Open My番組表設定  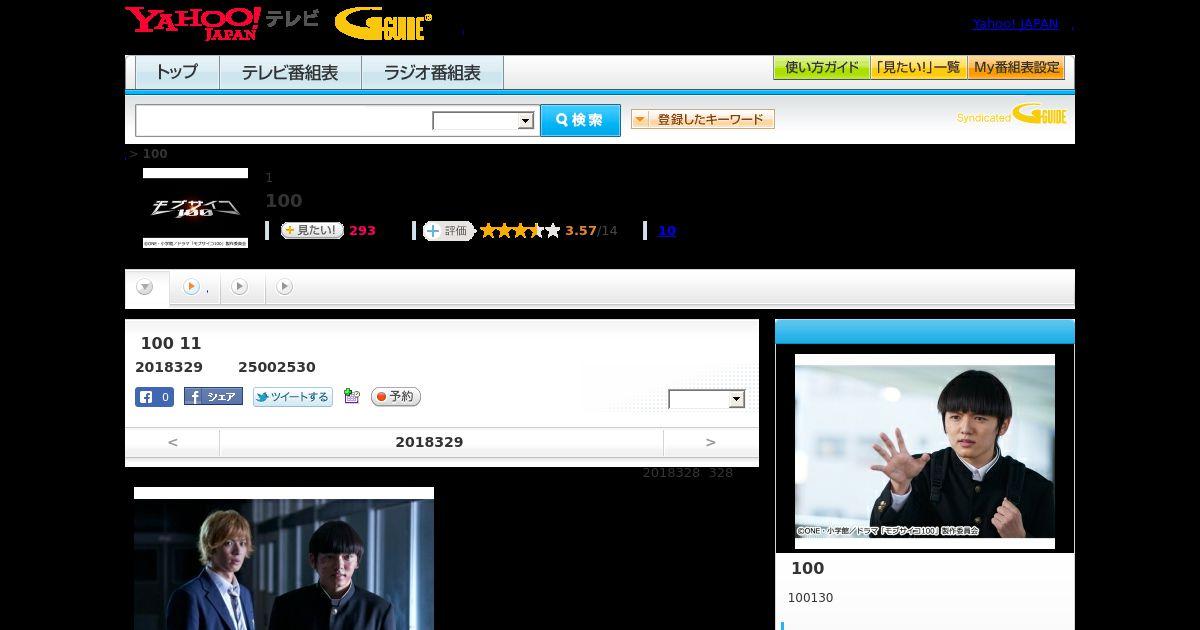pyautogui.click(x=1016, y=68)
